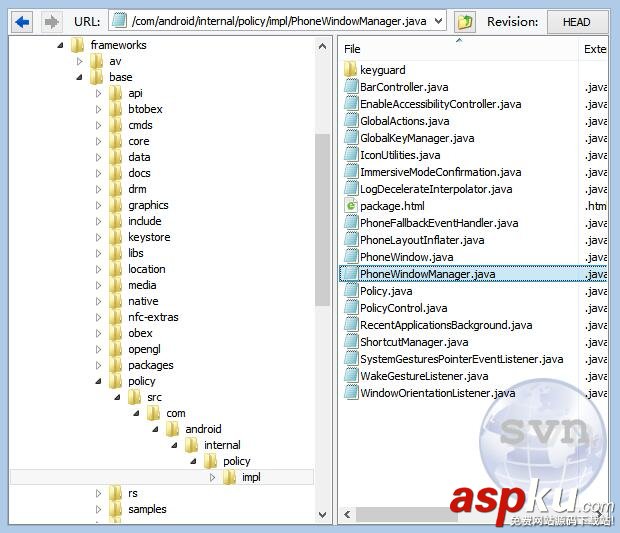The width and height of the screenshot is (620, 533).
Task: Click the URL path input field
Action: point(277,21)
